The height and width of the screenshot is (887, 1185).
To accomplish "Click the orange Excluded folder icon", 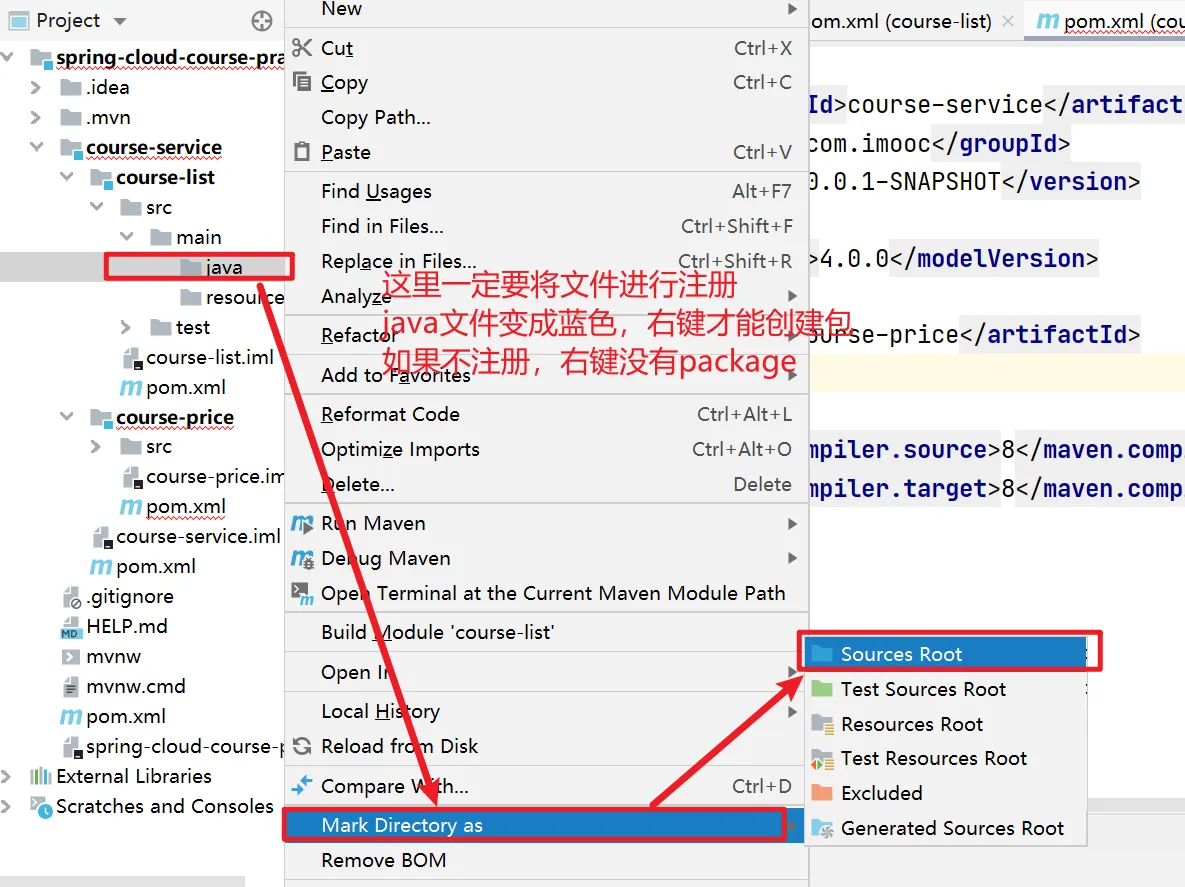I will pyautogui.click(x=821, y=793).
